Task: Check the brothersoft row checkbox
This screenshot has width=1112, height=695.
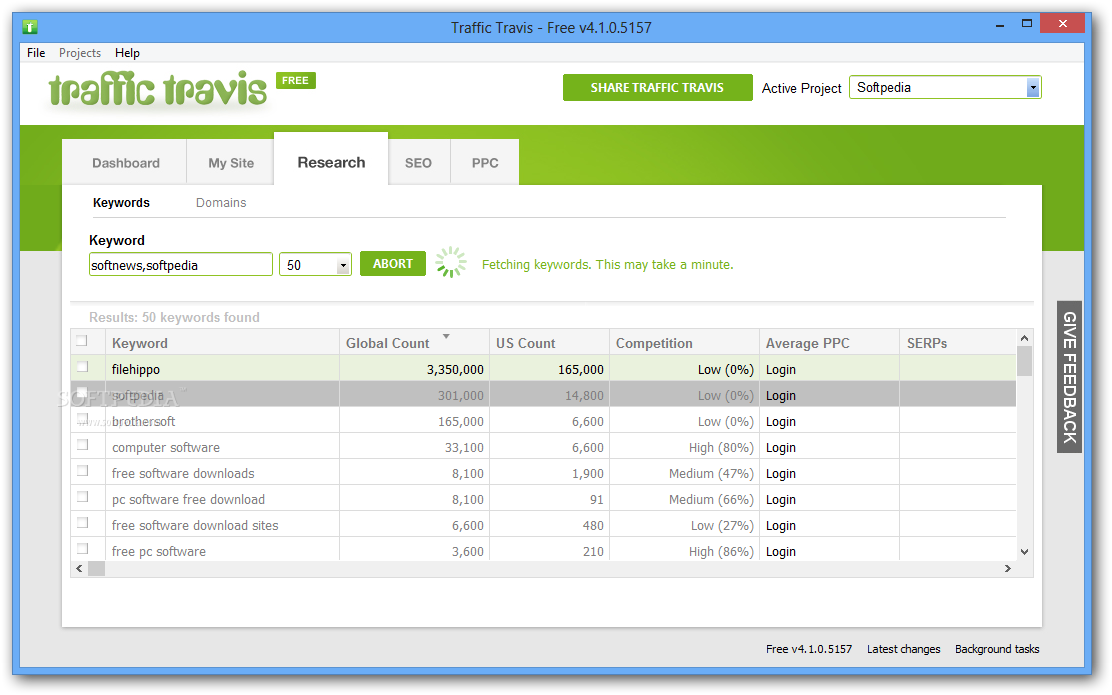Action: point(82,418)
